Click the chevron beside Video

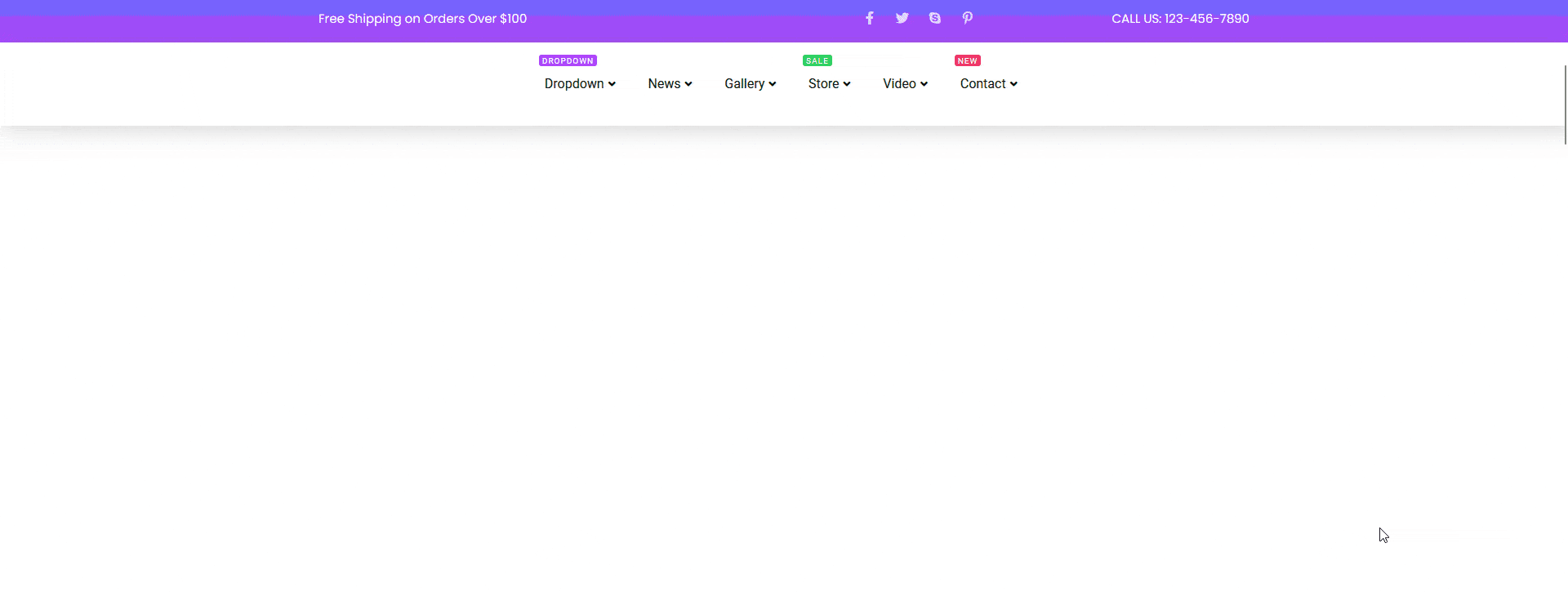coord(924,84)
